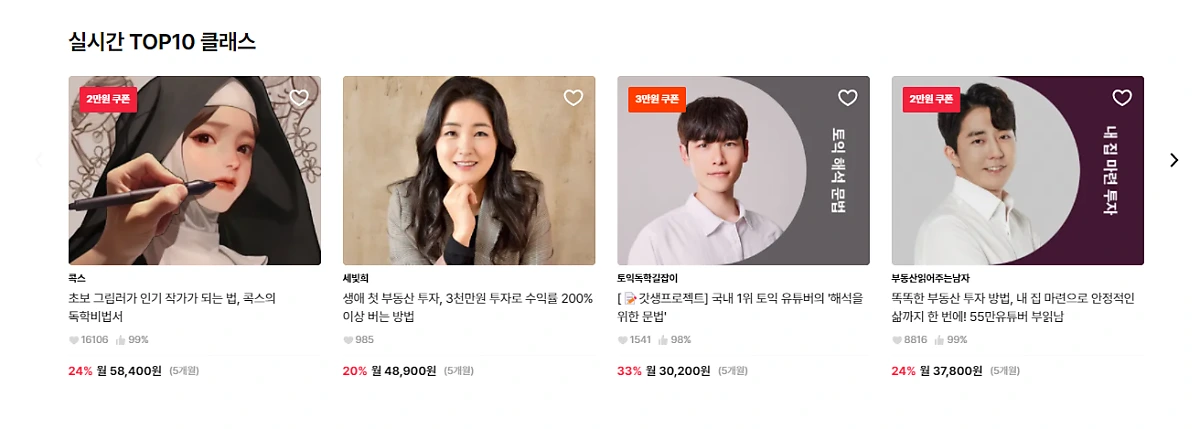Viewport: 1200px width, 429px height.
Task: Toggle heart on 토익독학길잡이 class thumbnail
Action: point(847,98)
